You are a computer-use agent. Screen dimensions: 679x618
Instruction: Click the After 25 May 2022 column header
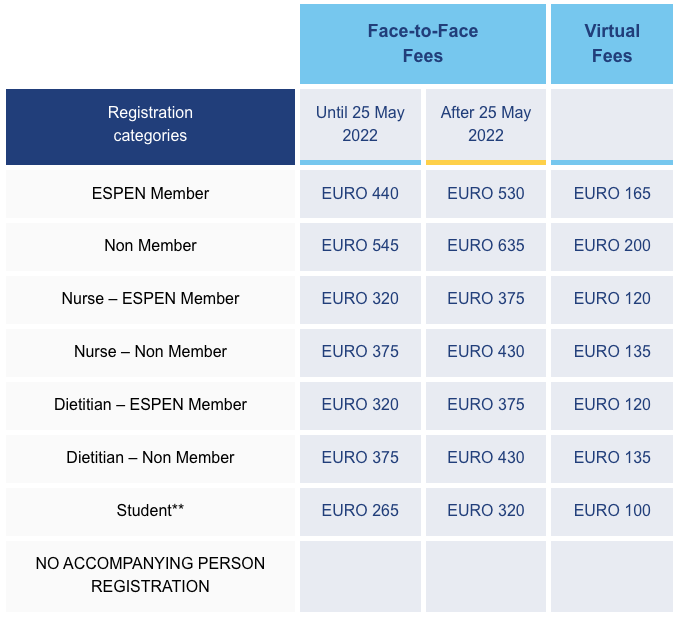(x=485, y=126)
